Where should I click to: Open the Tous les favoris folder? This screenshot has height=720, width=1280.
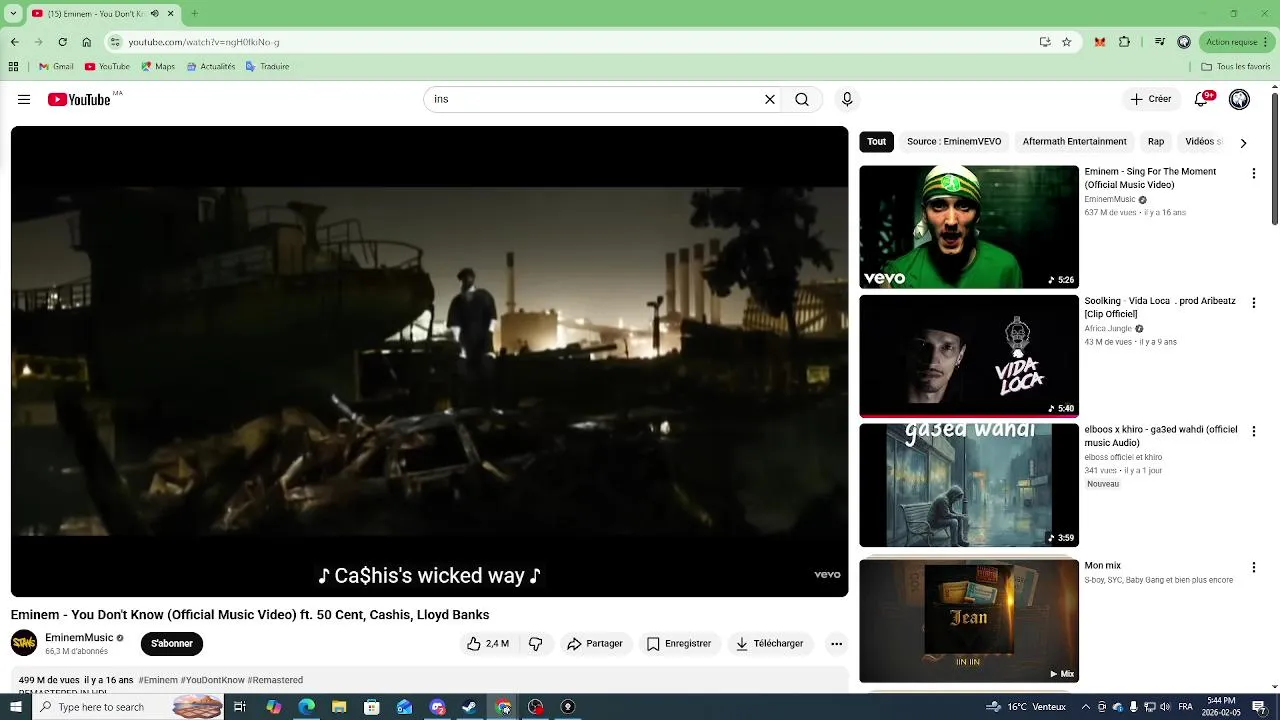[x=1236, y=67]
